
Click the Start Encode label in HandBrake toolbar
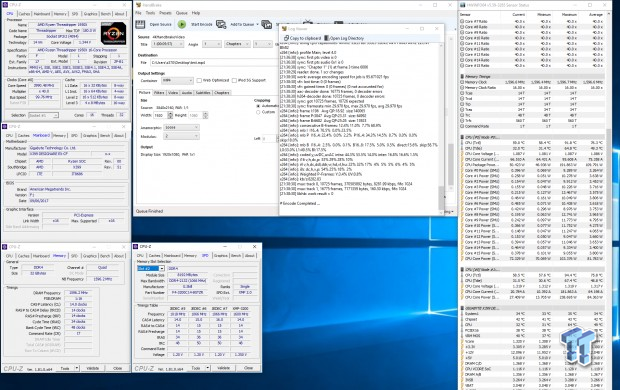(x=202, y=24)
